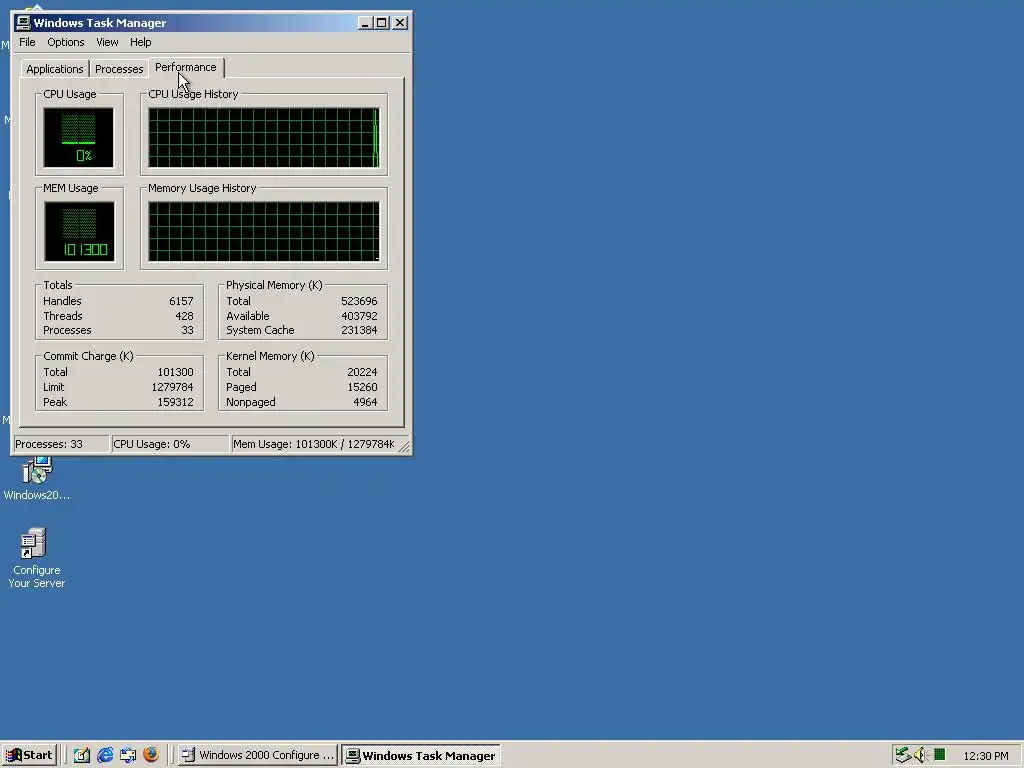
Task: Open the Help menu
Action: (x=140, y=42)
